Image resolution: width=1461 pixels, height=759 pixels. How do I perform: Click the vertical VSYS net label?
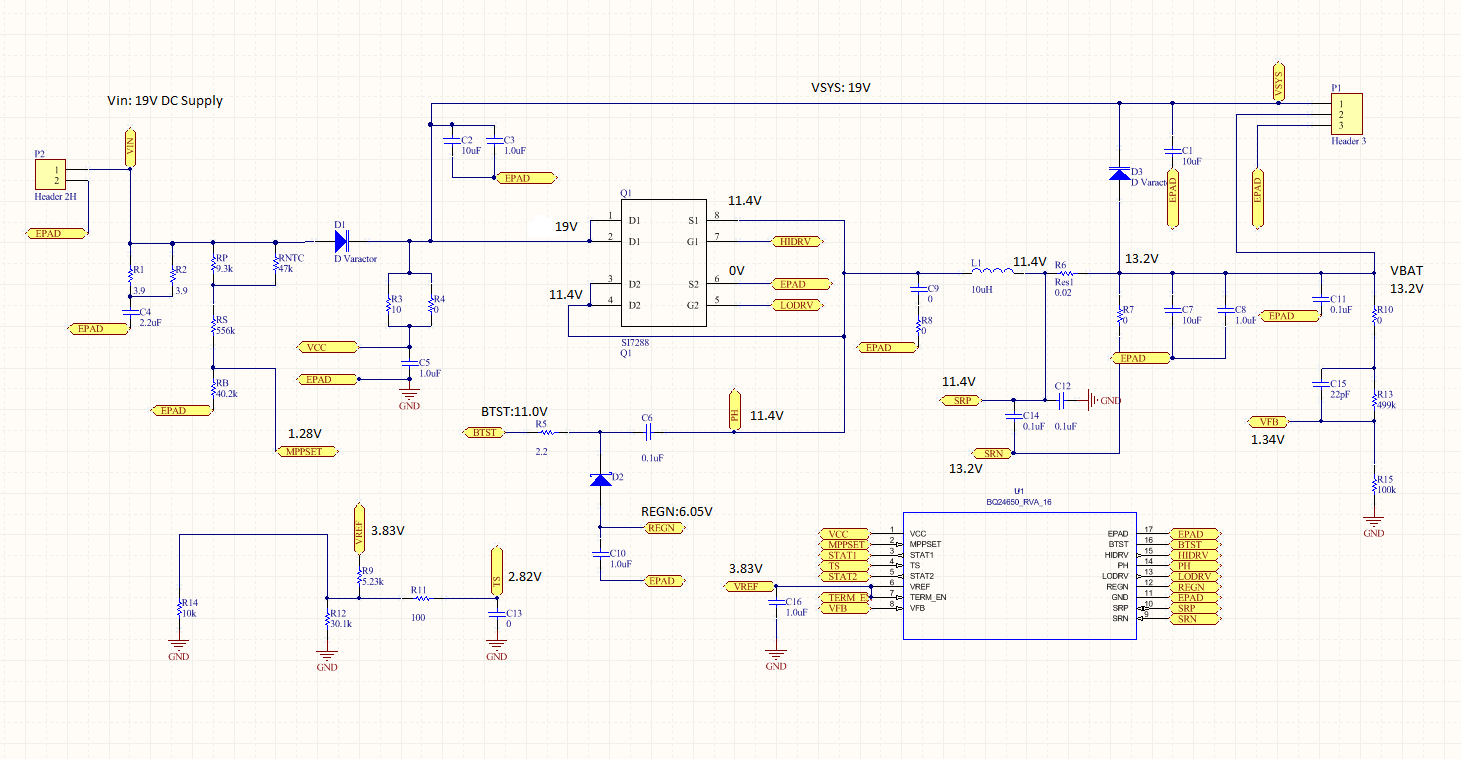tap(1279, 80)
